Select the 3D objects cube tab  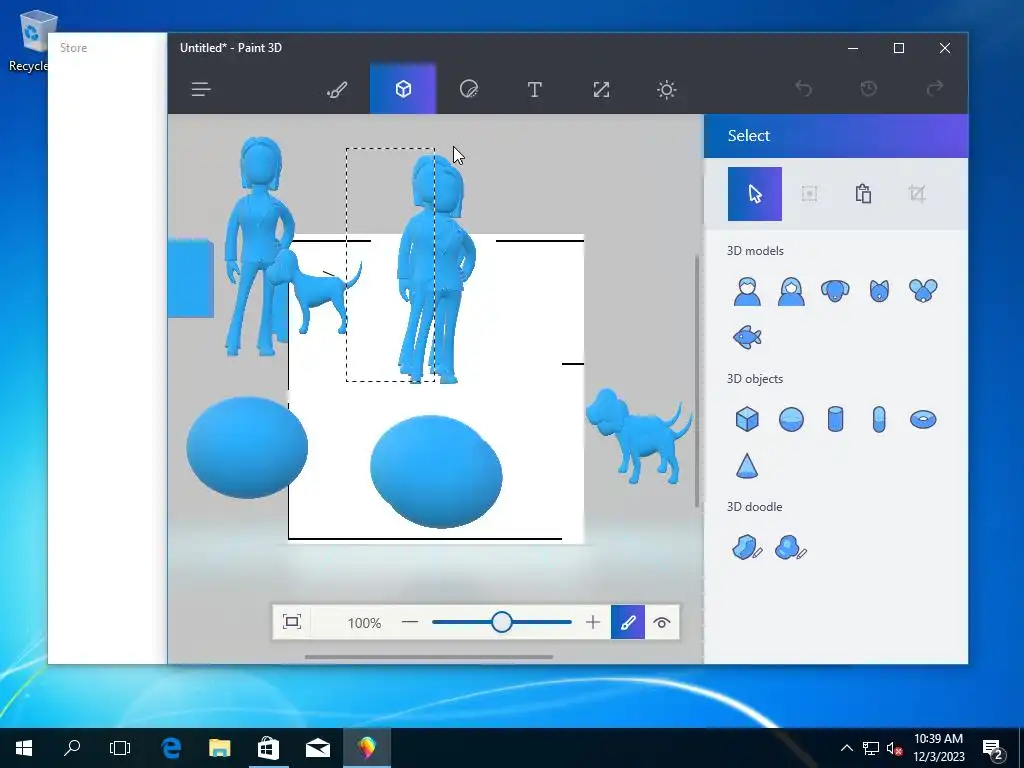403,89
